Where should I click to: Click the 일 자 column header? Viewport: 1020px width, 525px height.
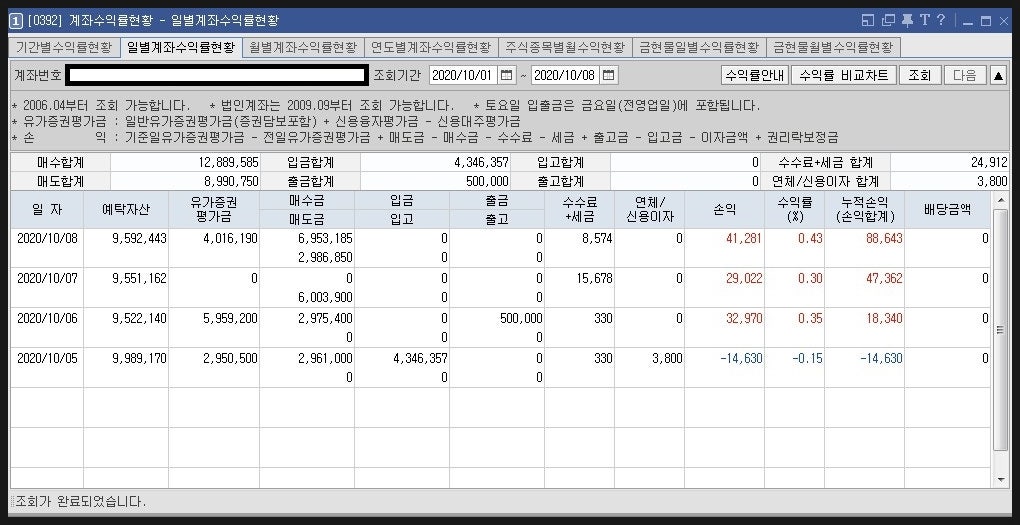47,209
